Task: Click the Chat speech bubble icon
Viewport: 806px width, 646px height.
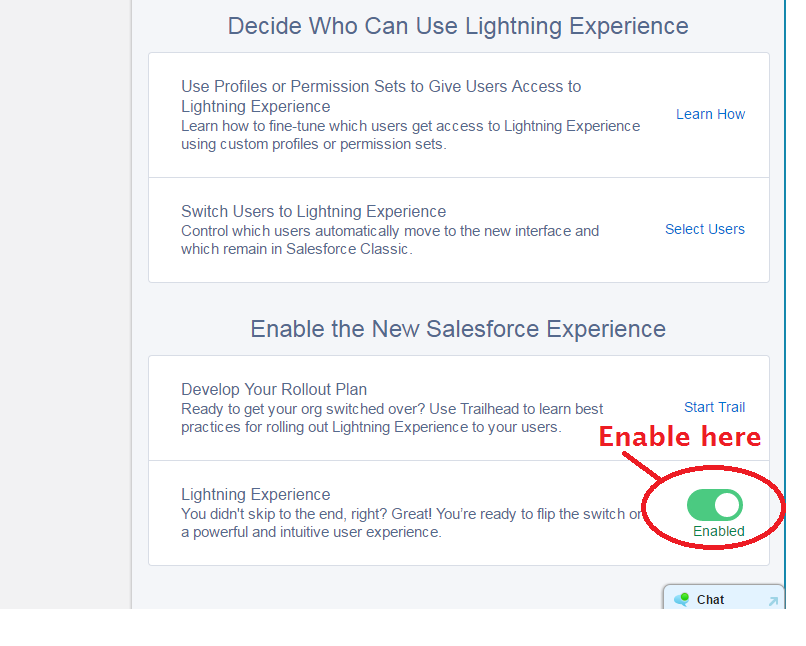Action: 682,599
